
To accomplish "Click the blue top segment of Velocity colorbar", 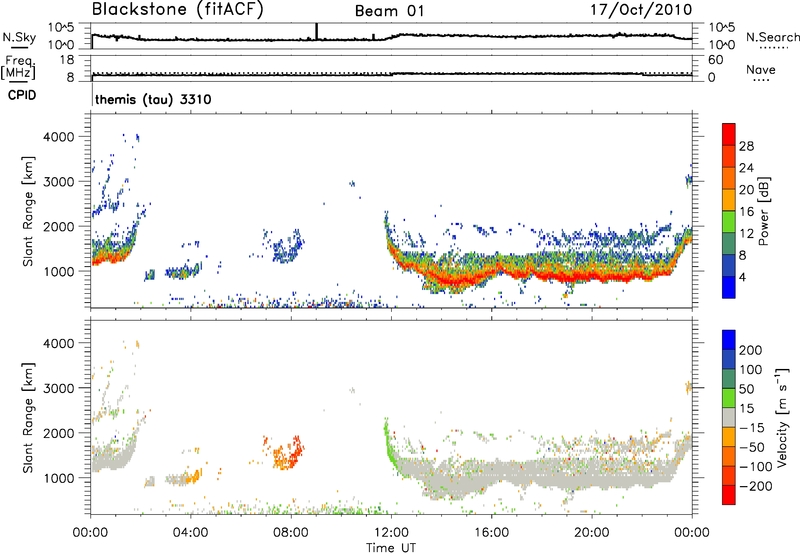I will click(729, 340).
